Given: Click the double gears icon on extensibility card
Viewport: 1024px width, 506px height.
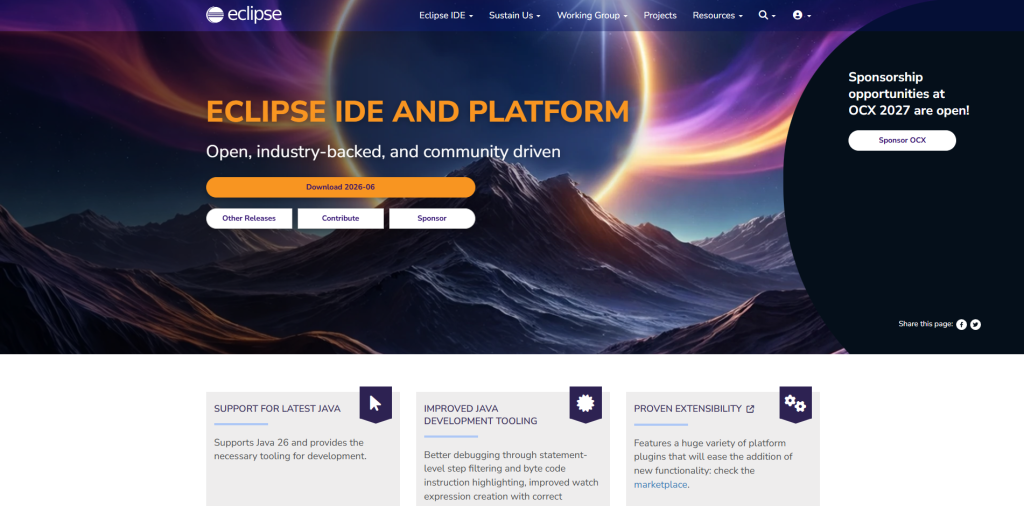Looking at the screenshot, I should [x=795, y=403].
